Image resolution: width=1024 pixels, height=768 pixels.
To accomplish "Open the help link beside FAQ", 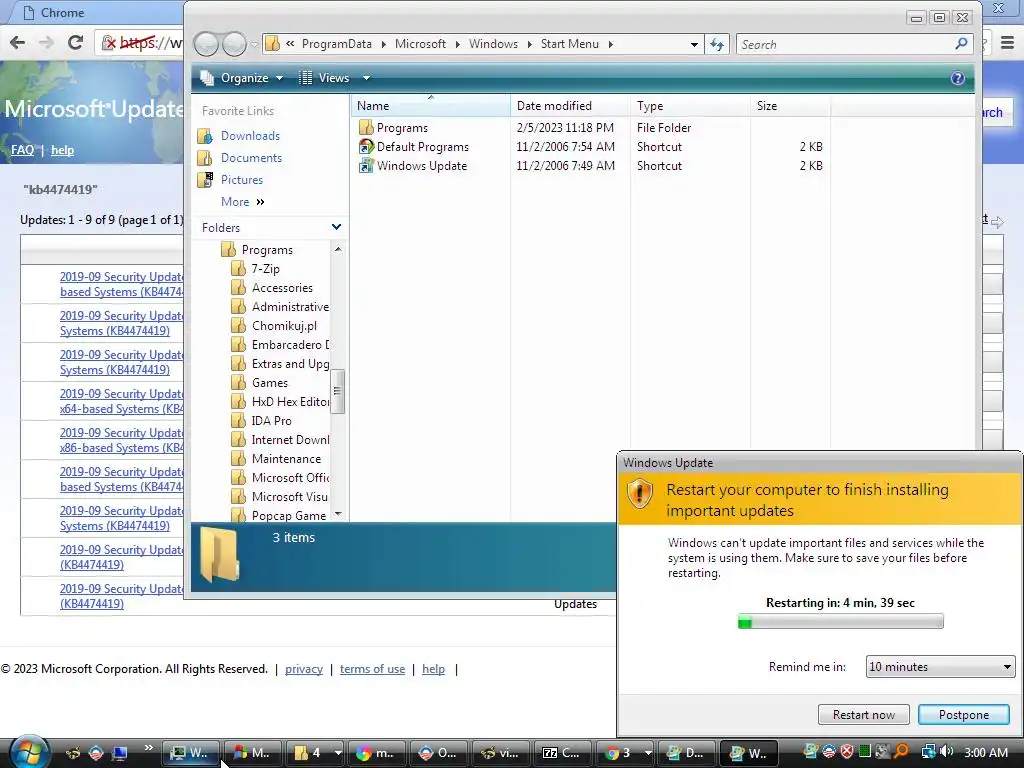I will [62, 150].
